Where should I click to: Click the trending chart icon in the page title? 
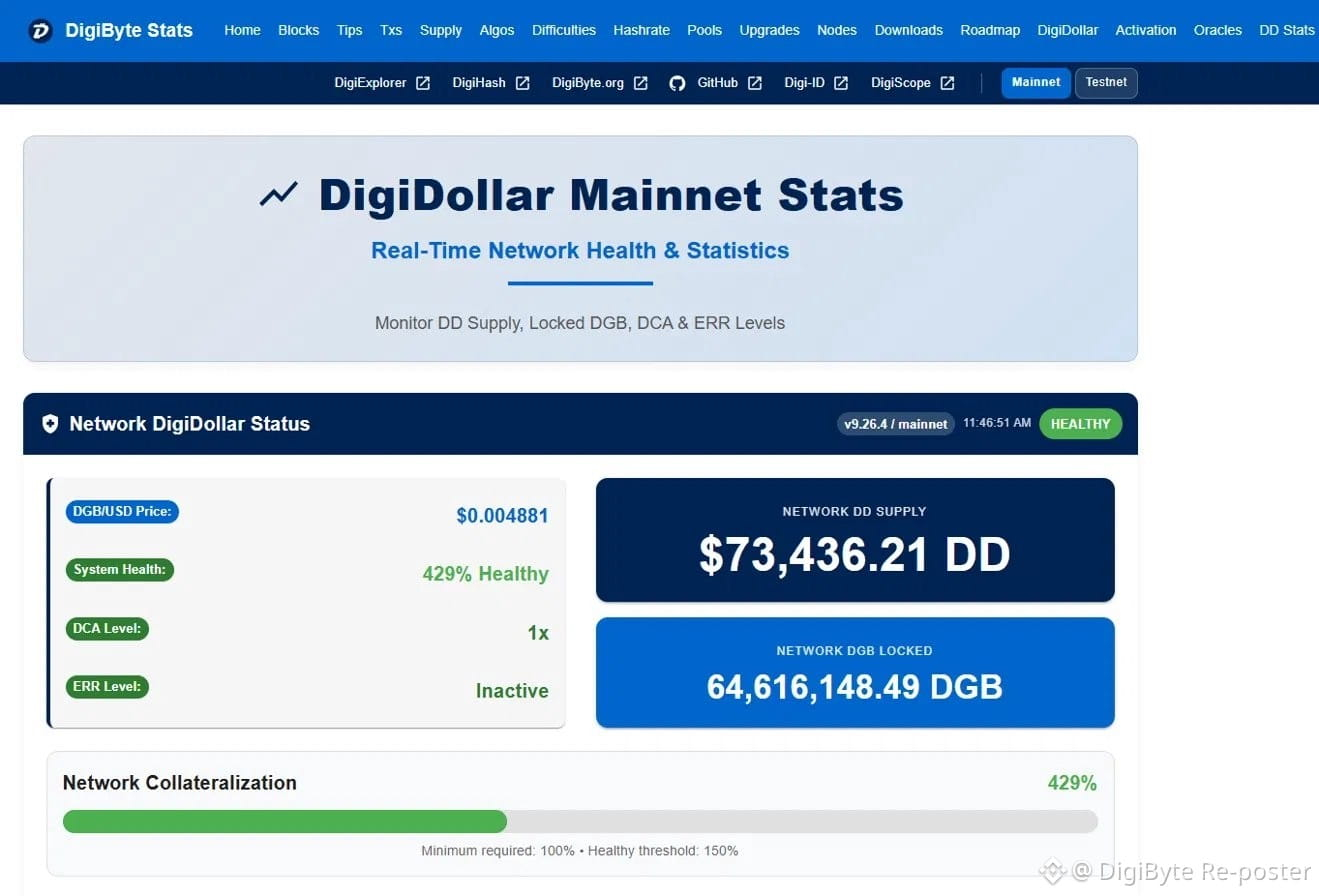[279, 194]
